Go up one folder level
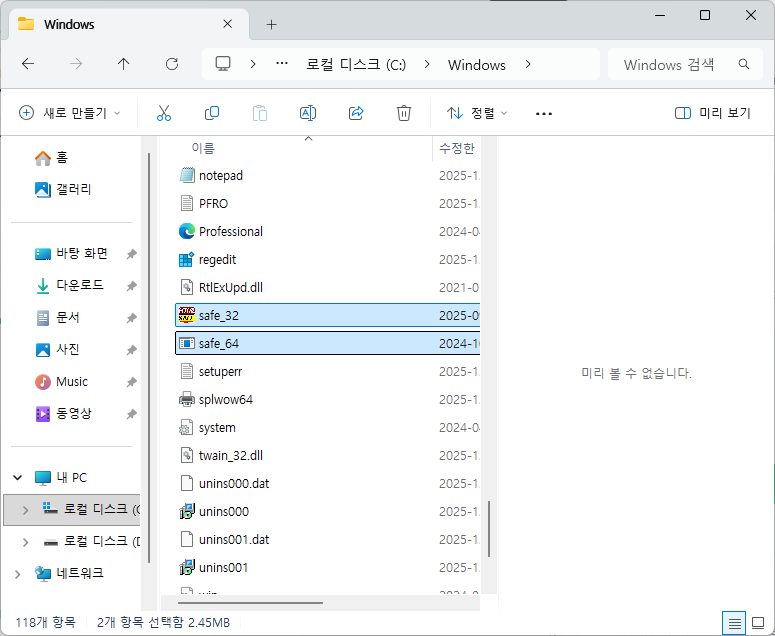This screenshot has width=775, height=636. (x=124, y=64)
